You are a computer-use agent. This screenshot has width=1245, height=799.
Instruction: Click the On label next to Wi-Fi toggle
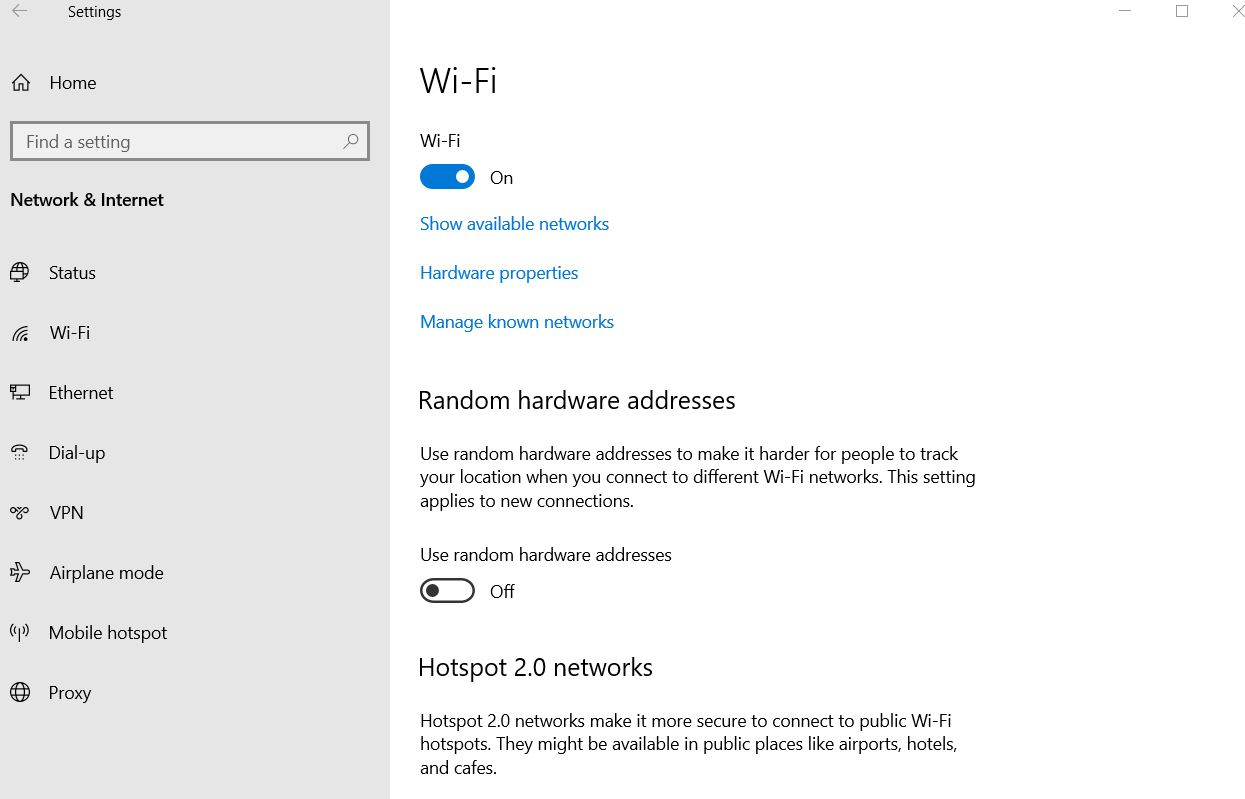pos(501,178)
